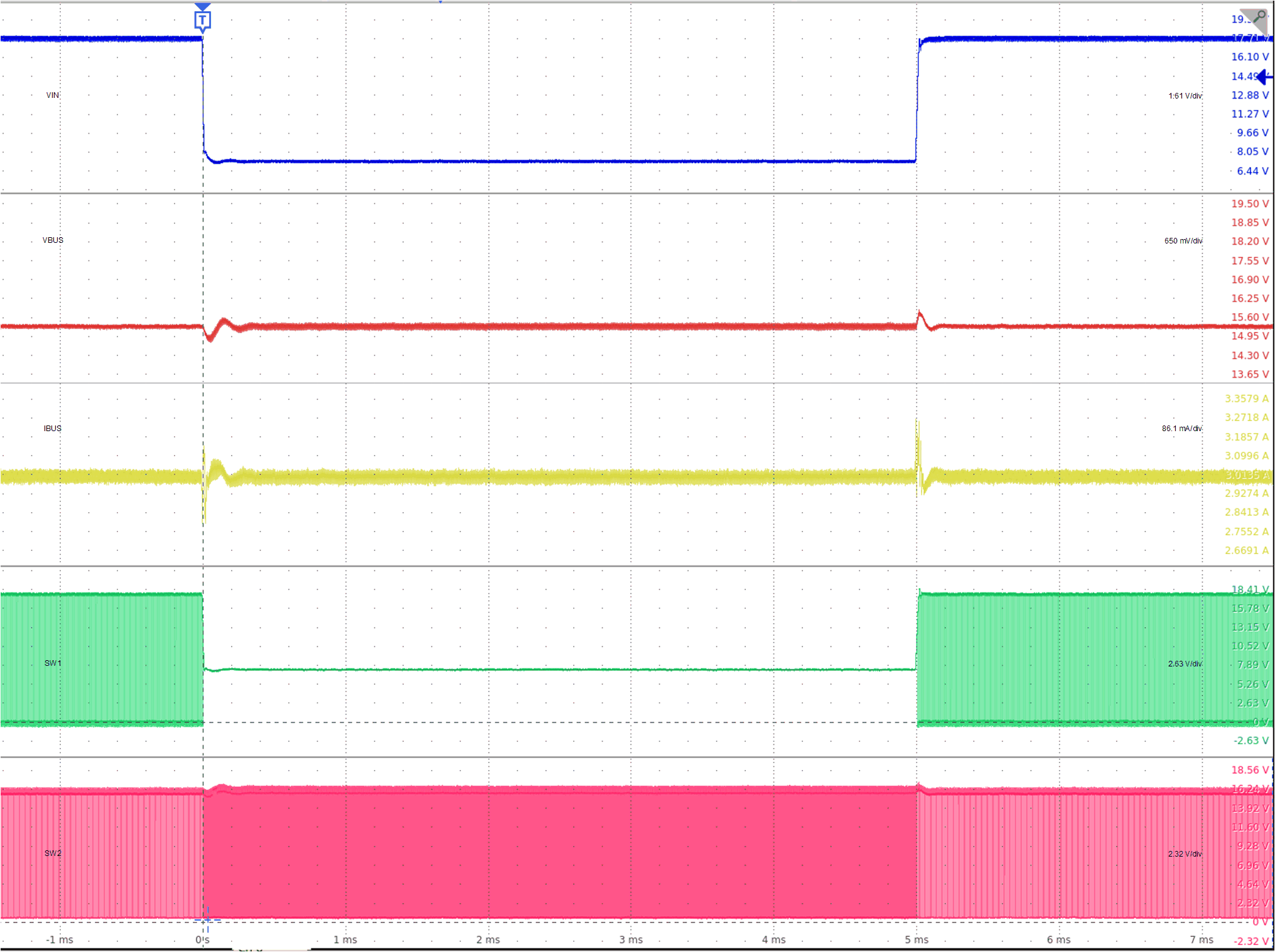Image resolution: width=1275 pixels, height=952 pixels.
Task: Click the 13.15 V SW1 axis value
Action: pos(1250,628)
